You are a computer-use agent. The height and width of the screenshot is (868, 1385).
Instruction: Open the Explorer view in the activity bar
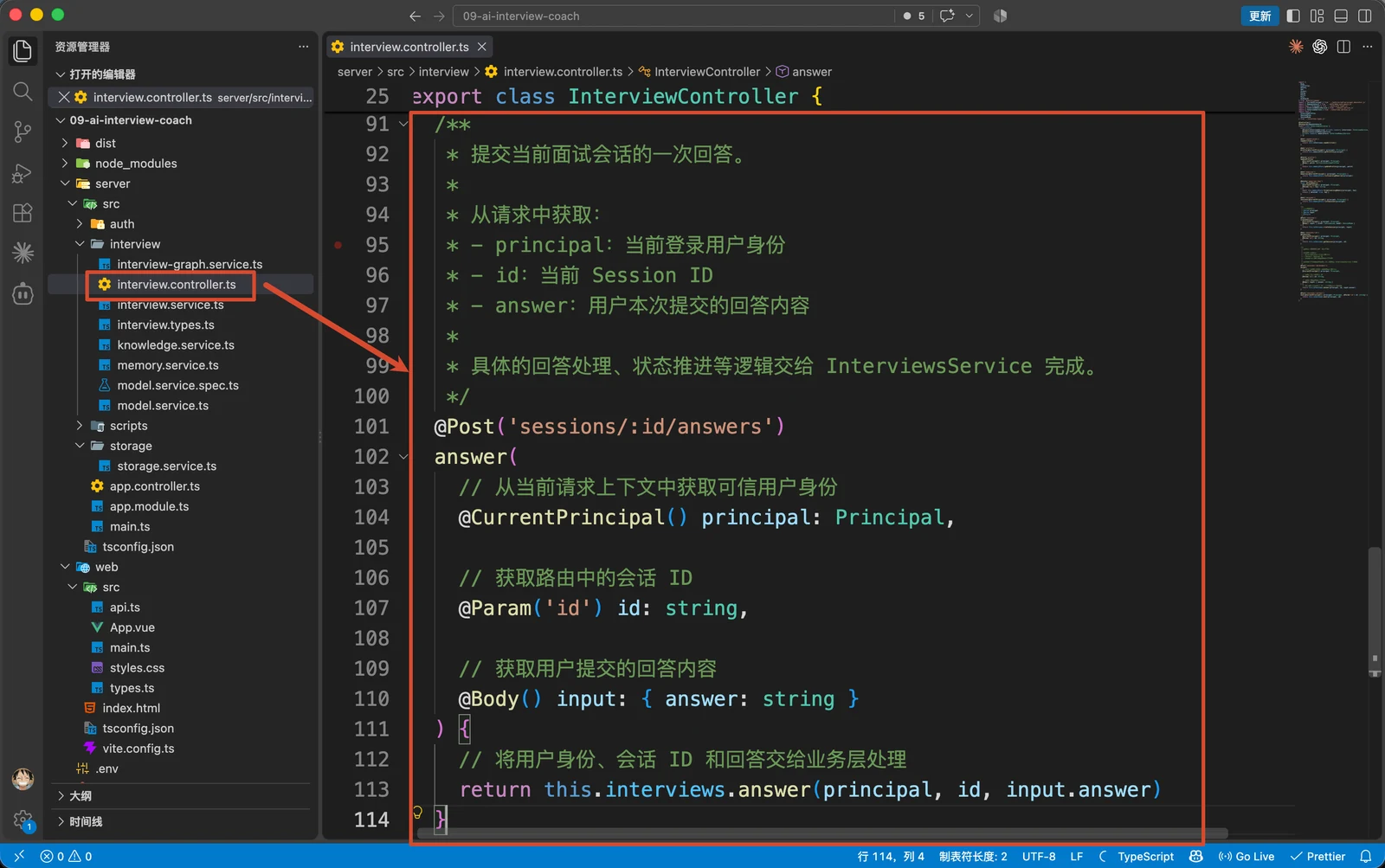click(23, 51)
